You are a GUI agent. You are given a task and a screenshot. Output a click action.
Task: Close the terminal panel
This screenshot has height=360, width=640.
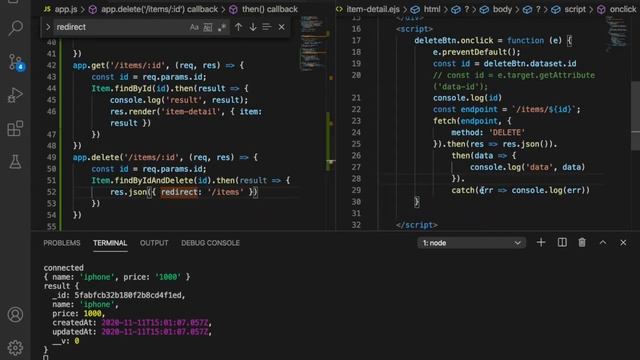623,242
